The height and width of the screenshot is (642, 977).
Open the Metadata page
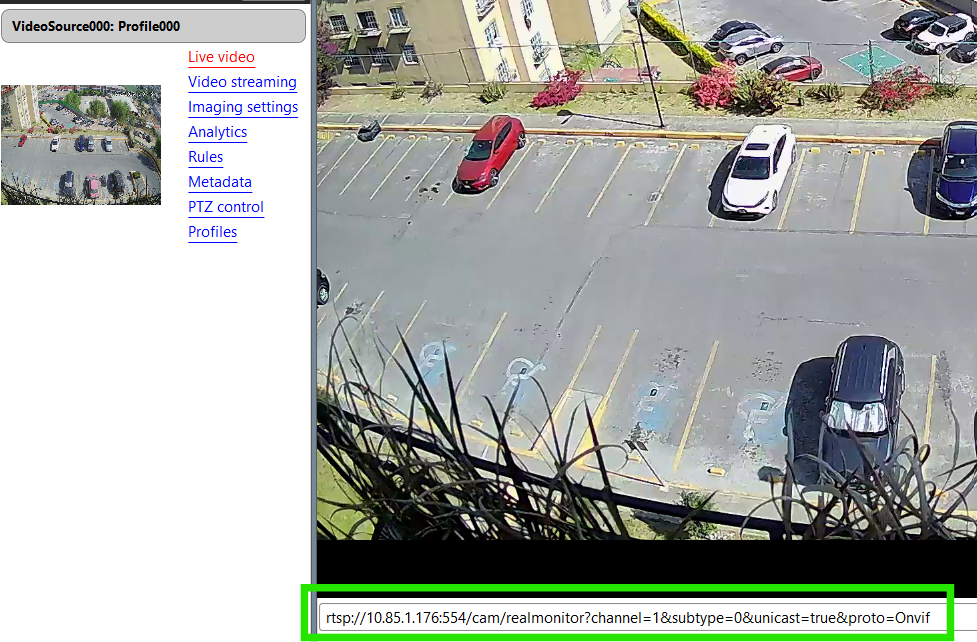click(219, 182)
